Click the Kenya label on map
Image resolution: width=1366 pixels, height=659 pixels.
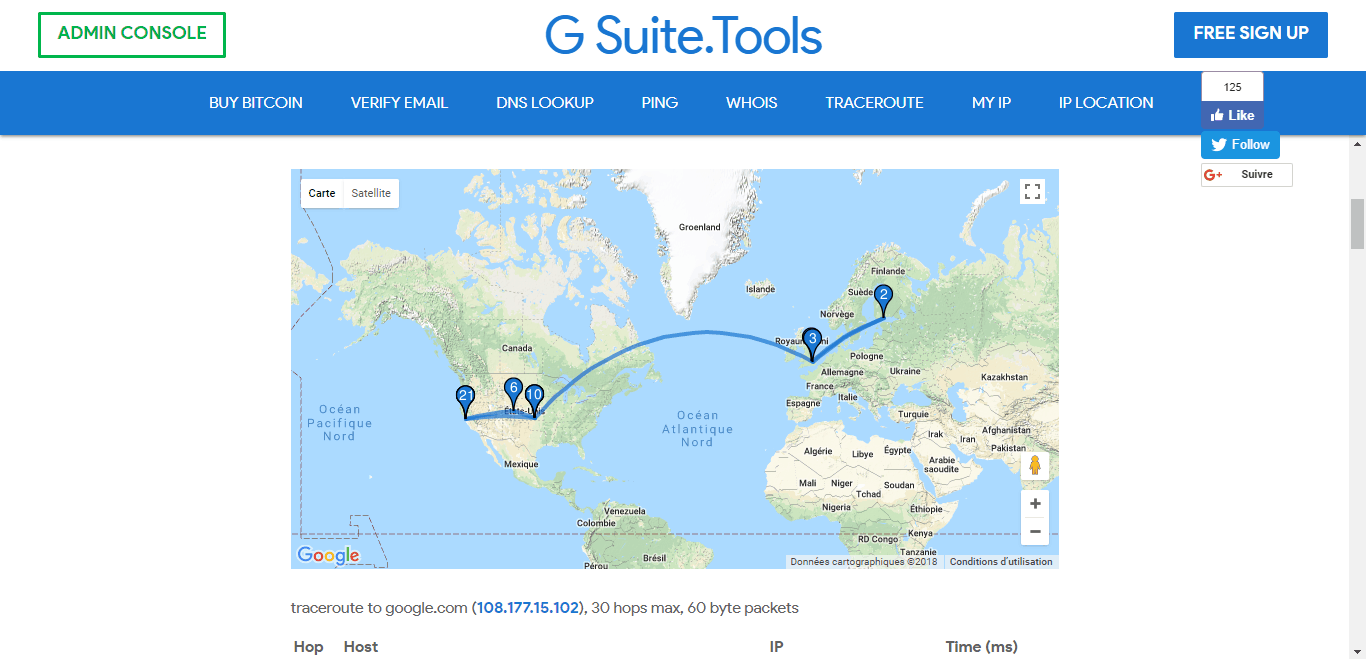tap(920, 533)
